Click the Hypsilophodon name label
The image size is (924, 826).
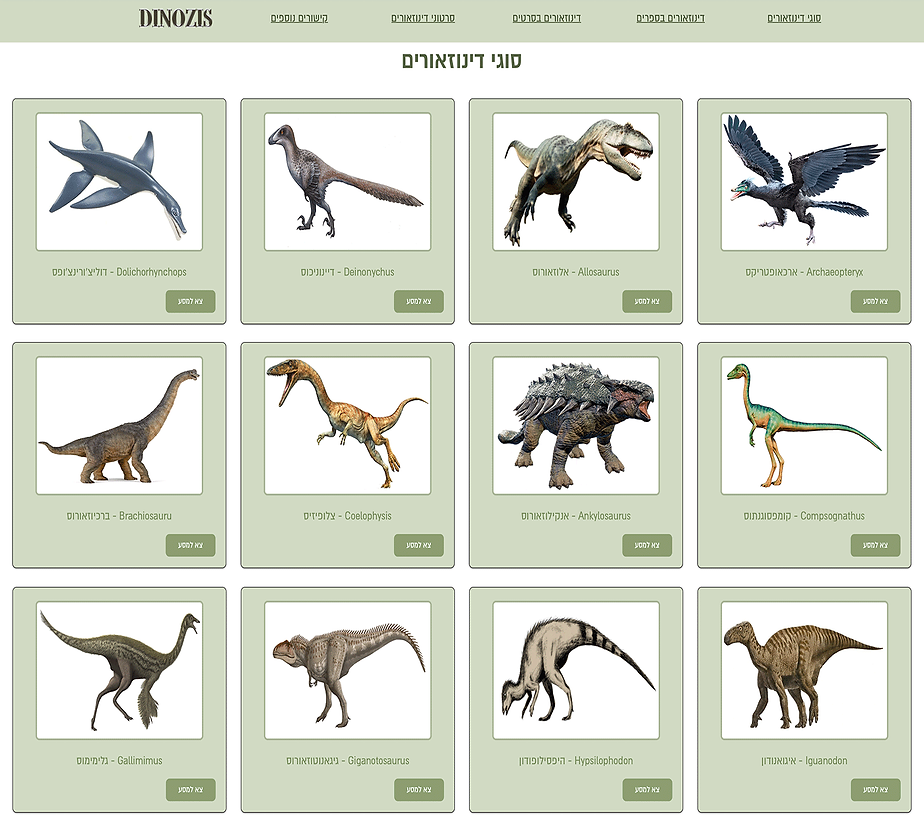point(576,761)
